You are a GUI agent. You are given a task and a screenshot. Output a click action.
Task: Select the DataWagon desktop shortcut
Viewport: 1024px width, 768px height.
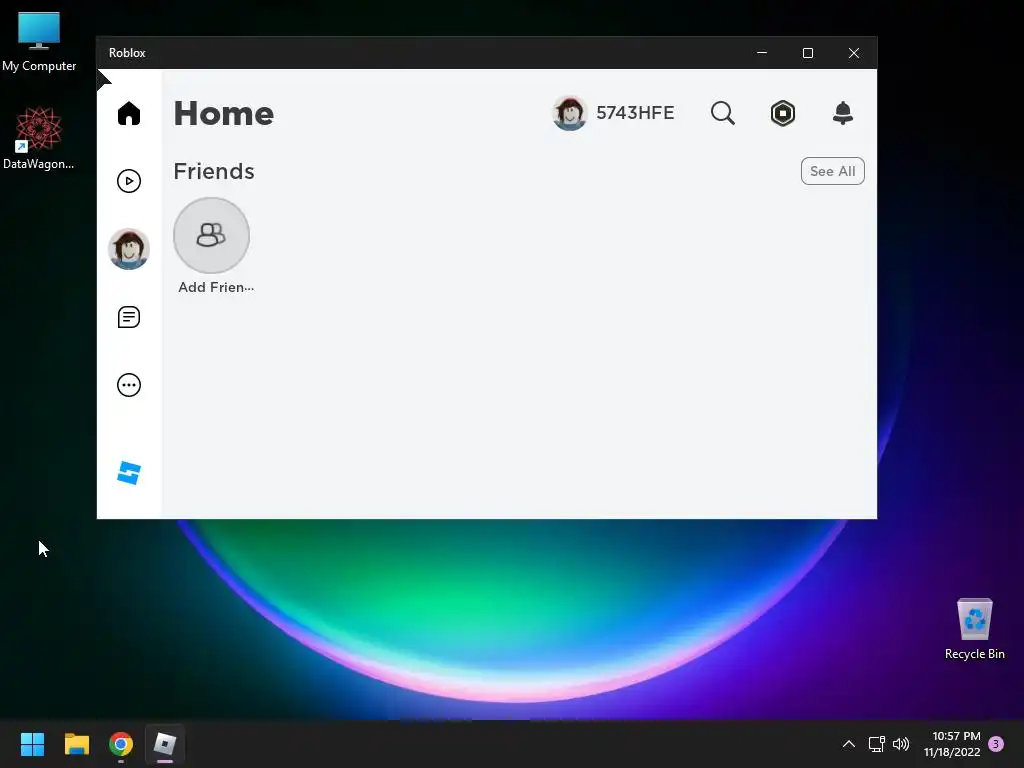(x=39, y=138)
